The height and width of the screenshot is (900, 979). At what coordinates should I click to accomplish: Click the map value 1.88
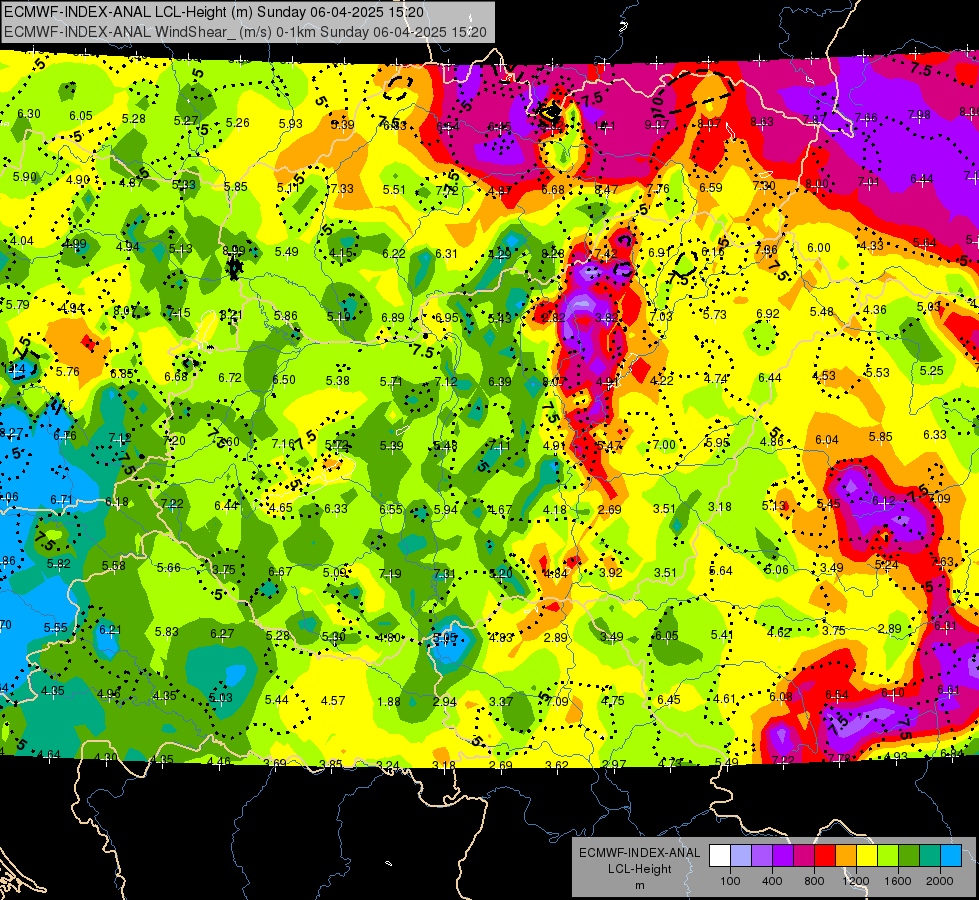click(x=389, y=701)
